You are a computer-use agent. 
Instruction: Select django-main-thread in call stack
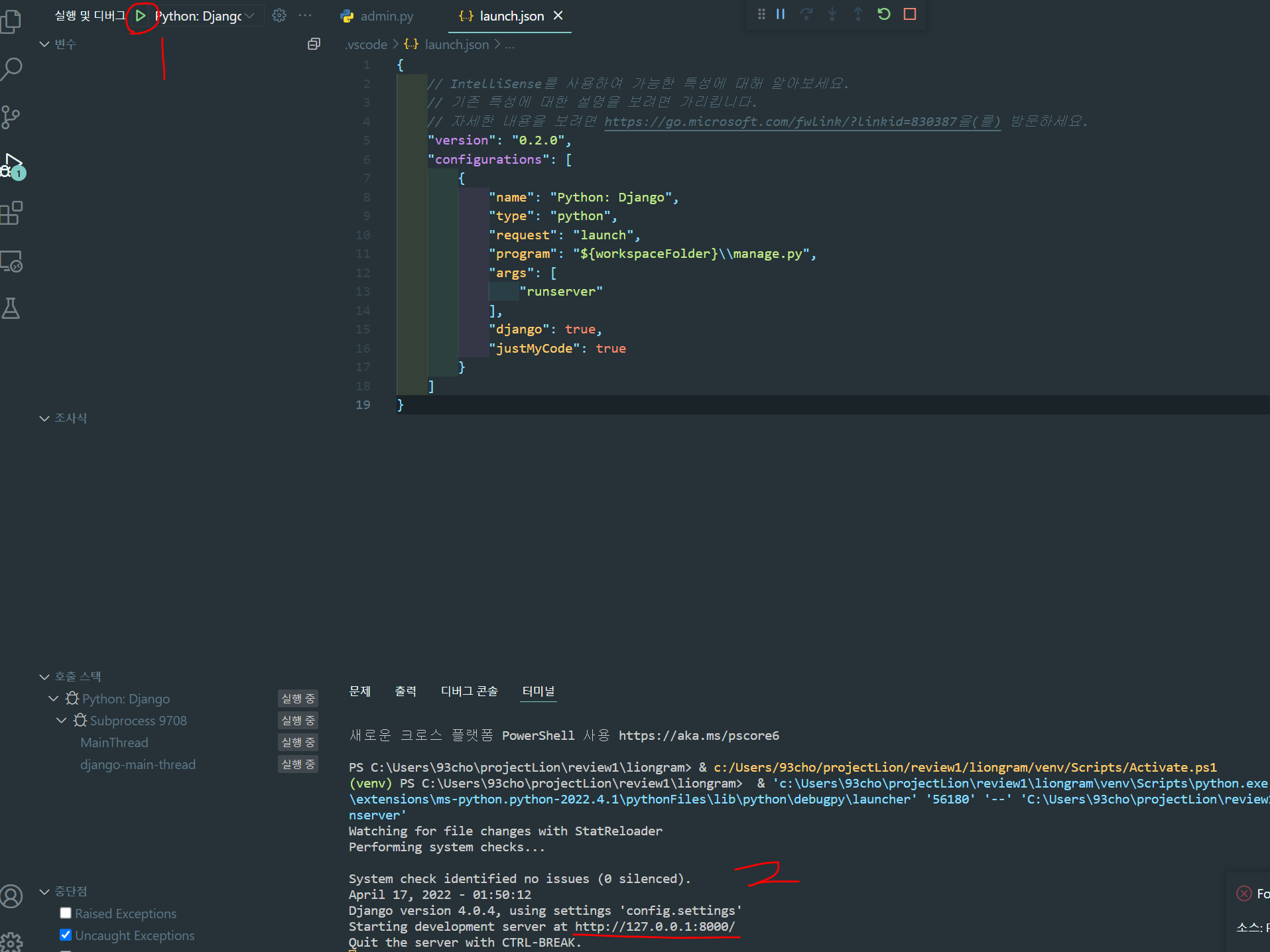(x=138, y=764)
